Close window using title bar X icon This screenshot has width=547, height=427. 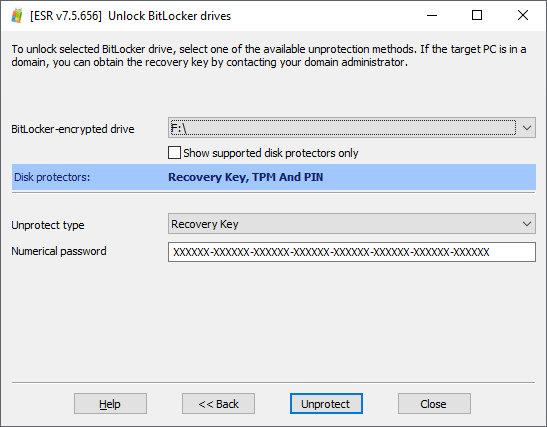click(x=523, y=15)
